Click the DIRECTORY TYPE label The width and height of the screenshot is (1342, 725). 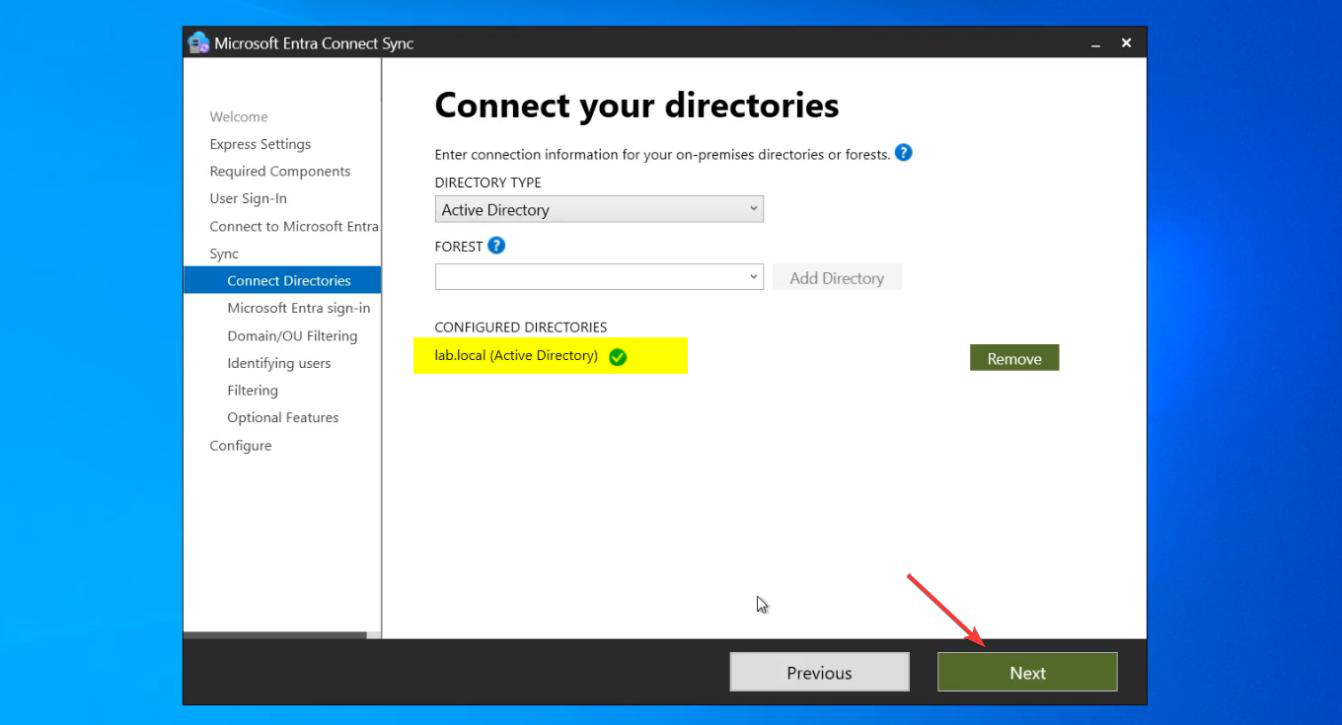(488, 183)
